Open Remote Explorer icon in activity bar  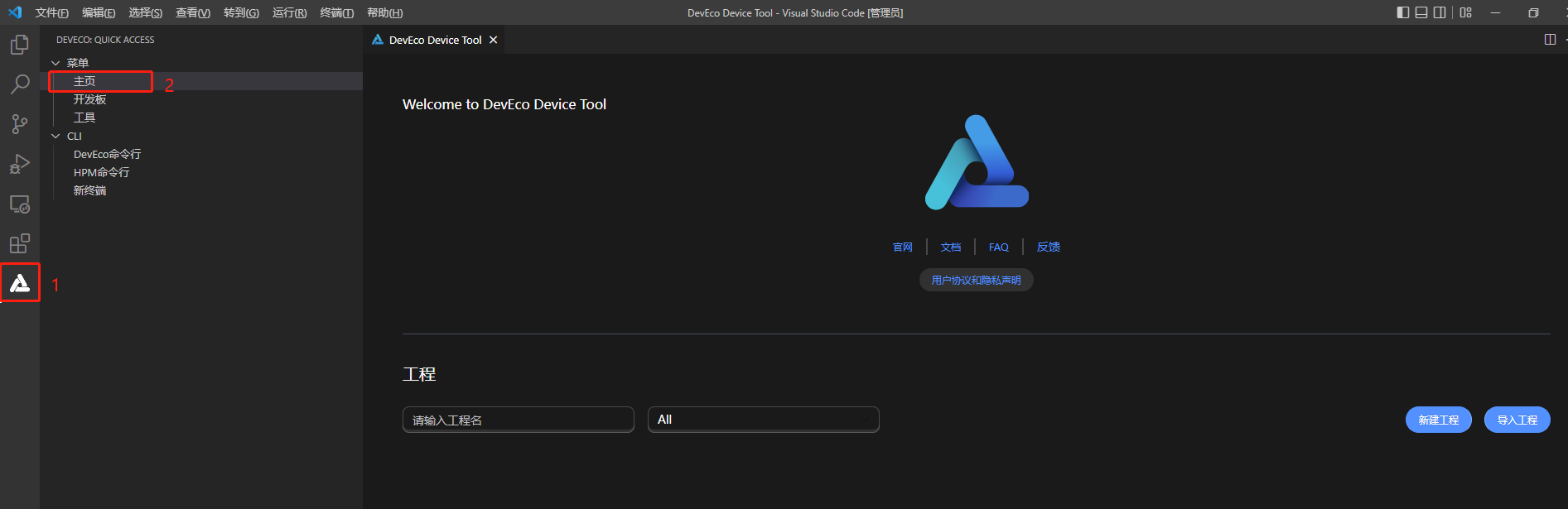coord(20,204)
